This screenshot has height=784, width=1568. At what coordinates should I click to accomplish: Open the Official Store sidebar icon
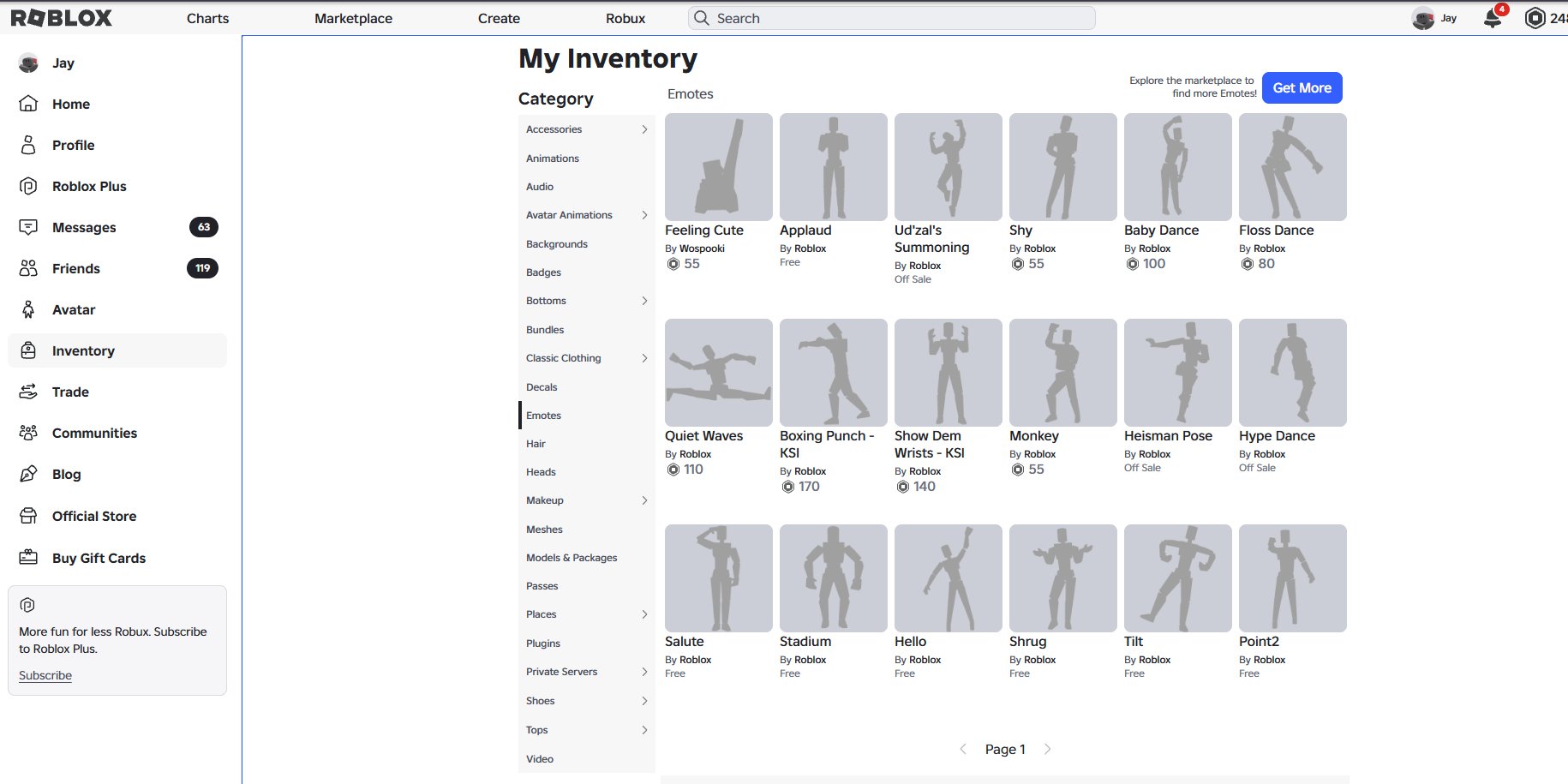point(28,516)
